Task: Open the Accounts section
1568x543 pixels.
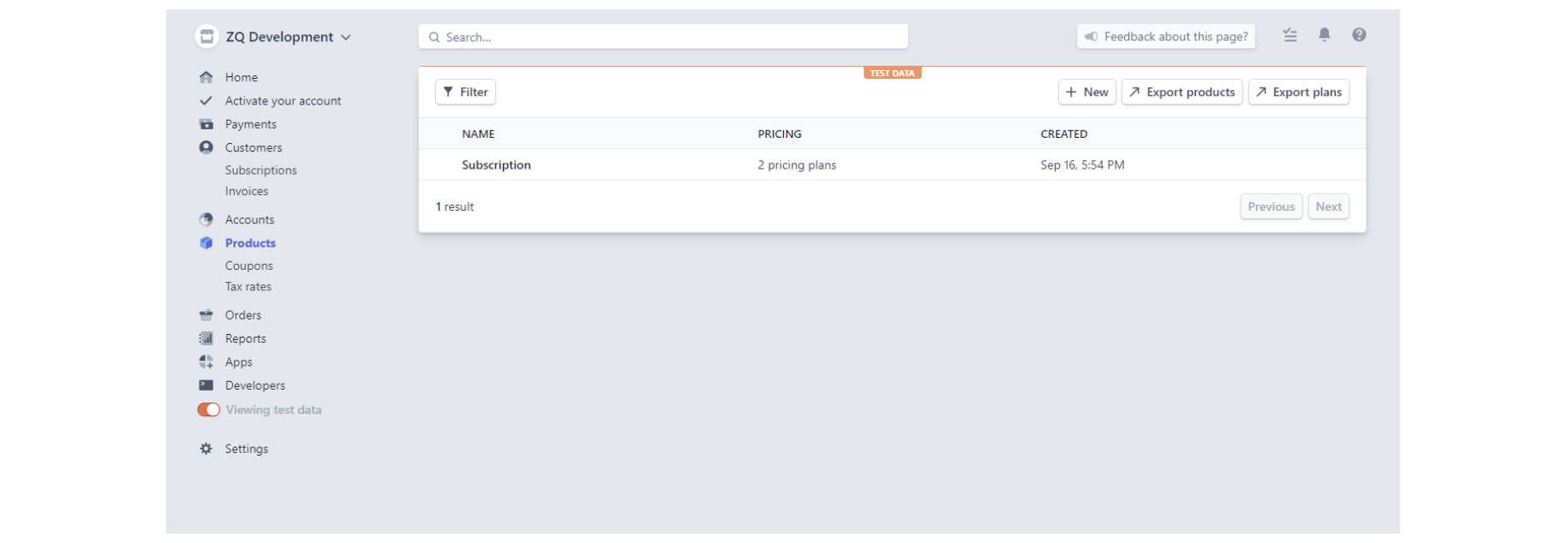Action: tap(250, 219)
